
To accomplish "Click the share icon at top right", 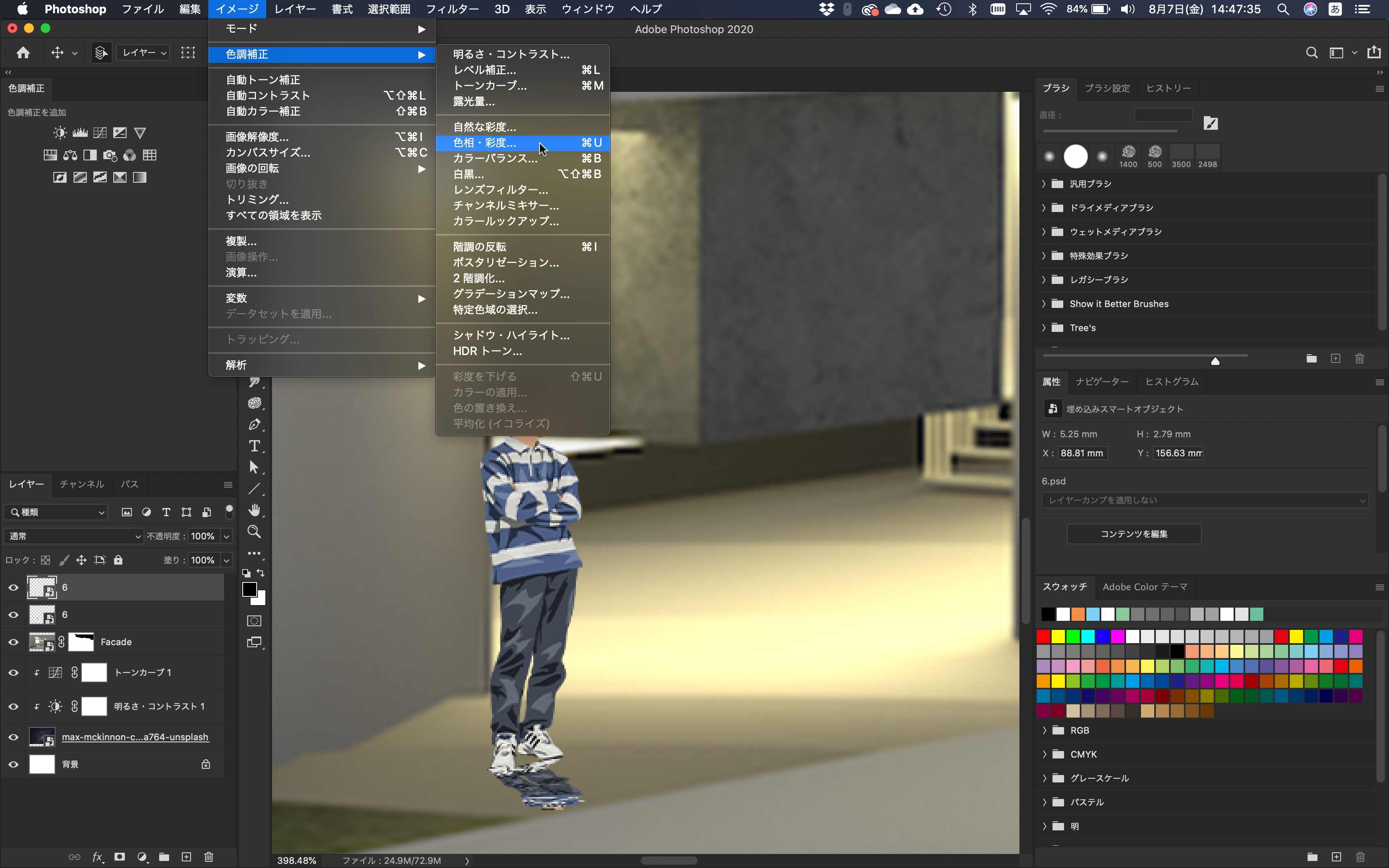I will click(1374, 52).
